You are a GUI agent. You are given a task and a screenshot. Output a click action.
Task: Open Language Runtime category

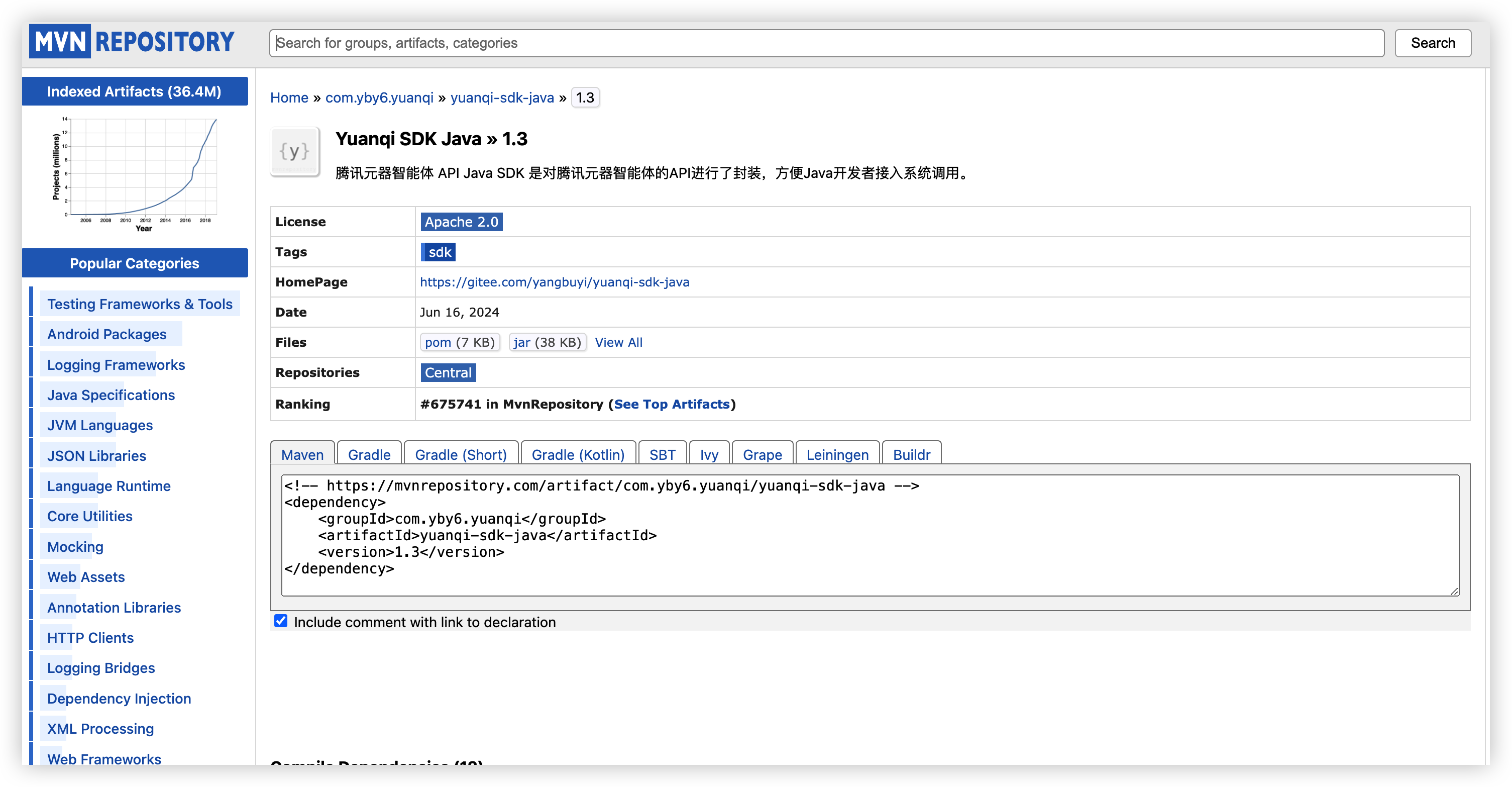pyautogui.click(x=109, y=485)
